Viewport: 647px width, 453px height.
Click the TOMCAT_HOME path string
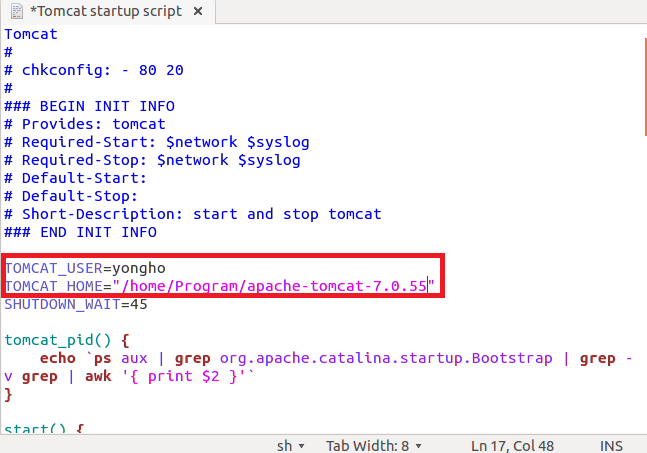point(274,286)
